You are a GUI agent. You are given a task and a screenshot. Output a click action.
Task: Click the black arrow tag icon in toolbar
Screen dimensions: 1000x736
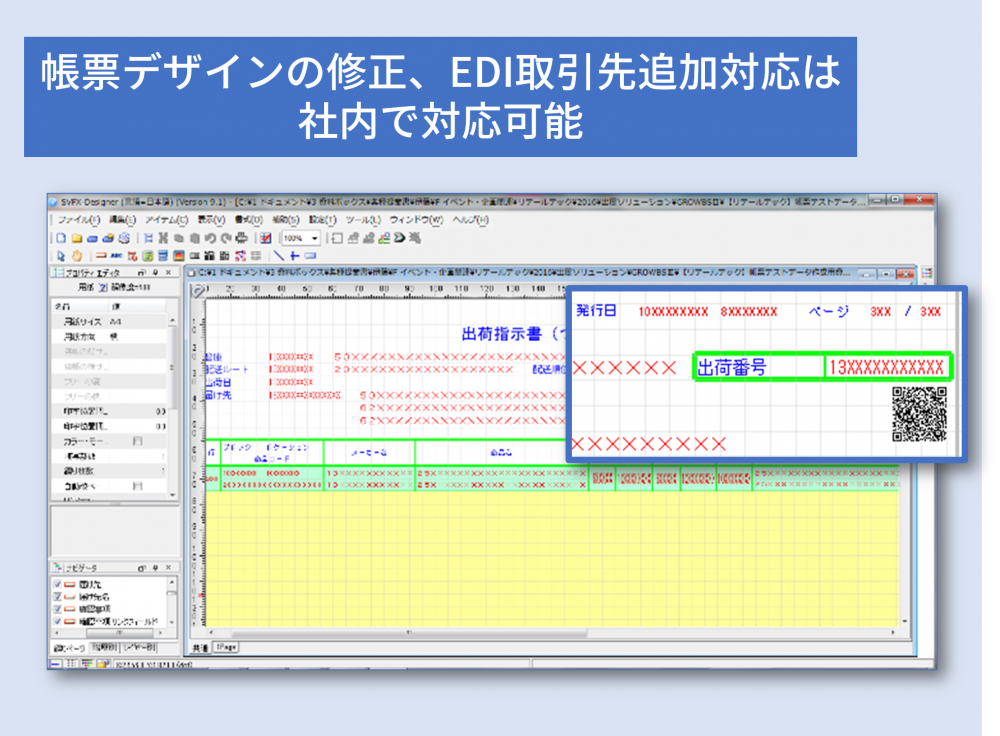click(x=399, y=238)
